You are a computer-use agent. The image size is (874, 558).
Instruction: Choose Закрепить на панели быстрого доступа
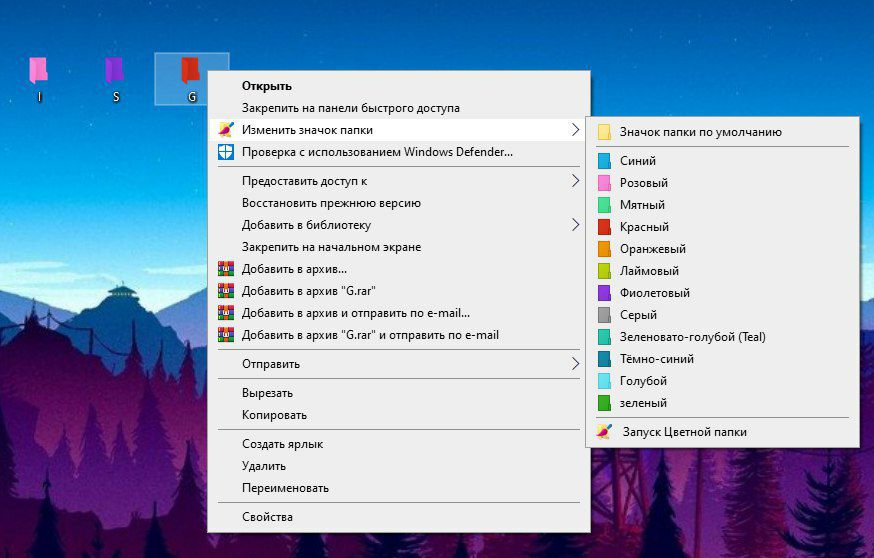coord(399,108)
